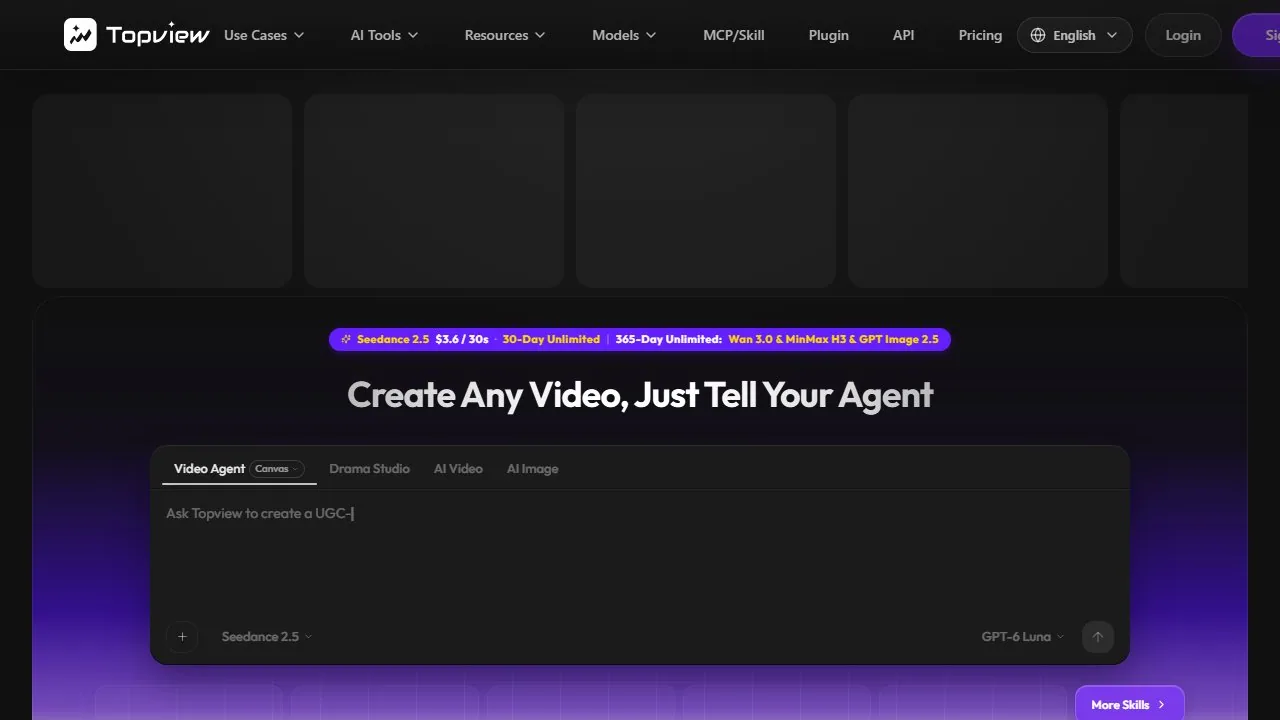The image size is (1280, 720).
Task: Open the Seedance 2.5 model dropdown
Action: coord(267,637)
